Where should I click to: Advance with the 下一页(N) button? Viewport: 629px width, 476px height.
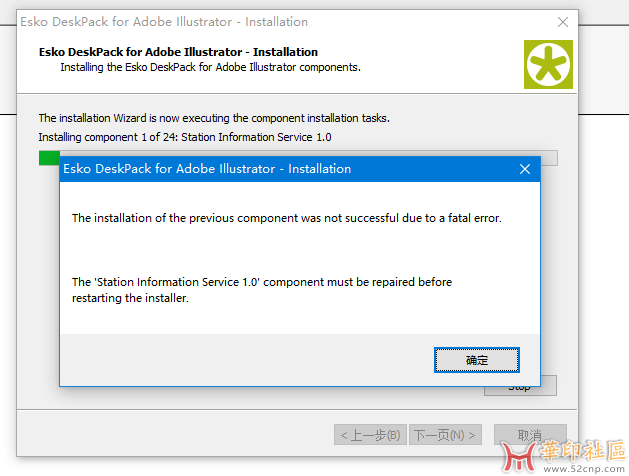(445, 435)
